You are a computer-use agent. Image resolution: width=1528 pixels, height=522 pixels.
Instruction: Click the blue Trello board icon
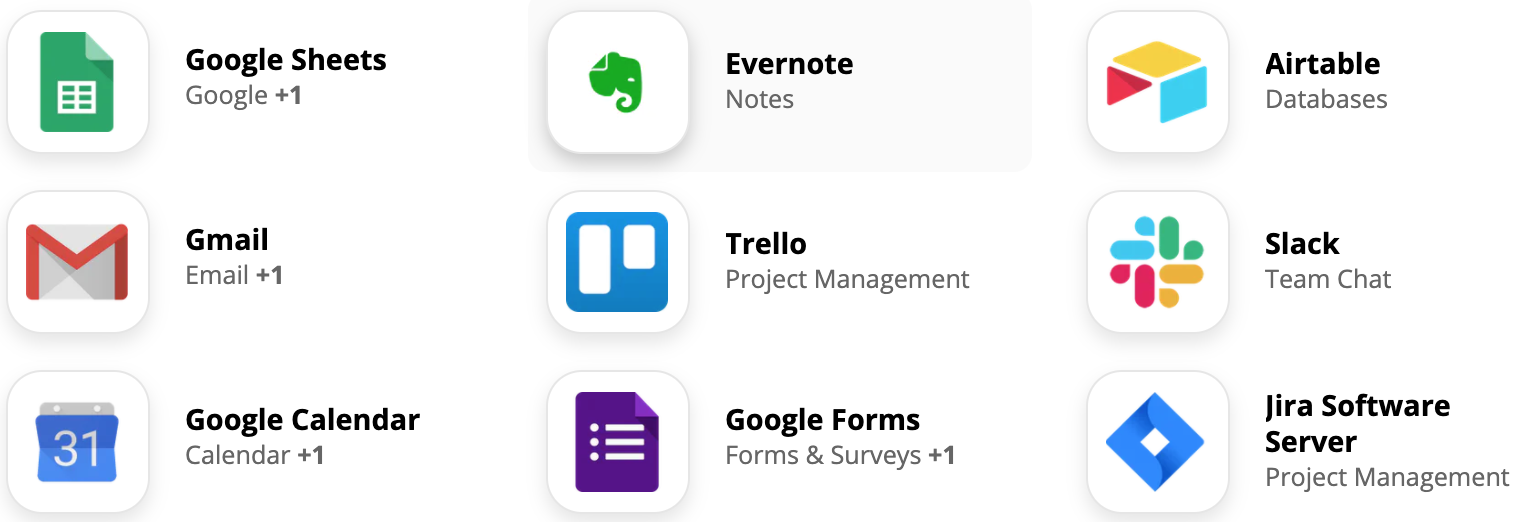618,262
